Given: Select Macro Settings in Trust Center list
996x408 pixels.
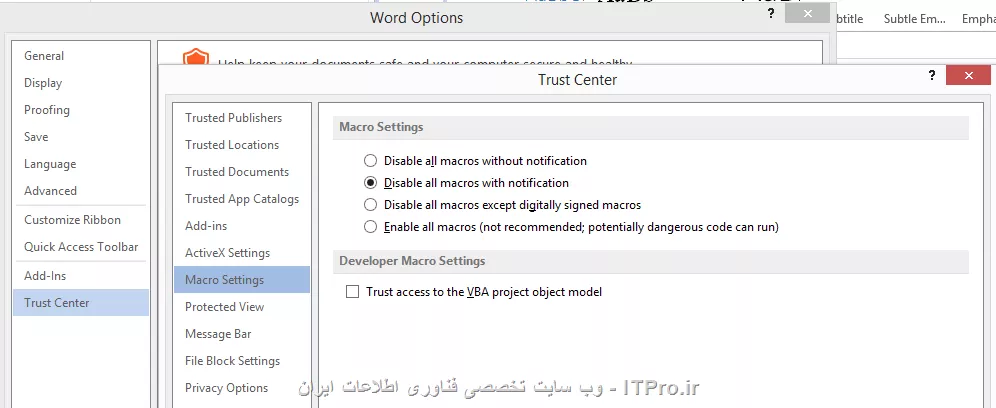Looking at the screenshot, I should [242, 280].
